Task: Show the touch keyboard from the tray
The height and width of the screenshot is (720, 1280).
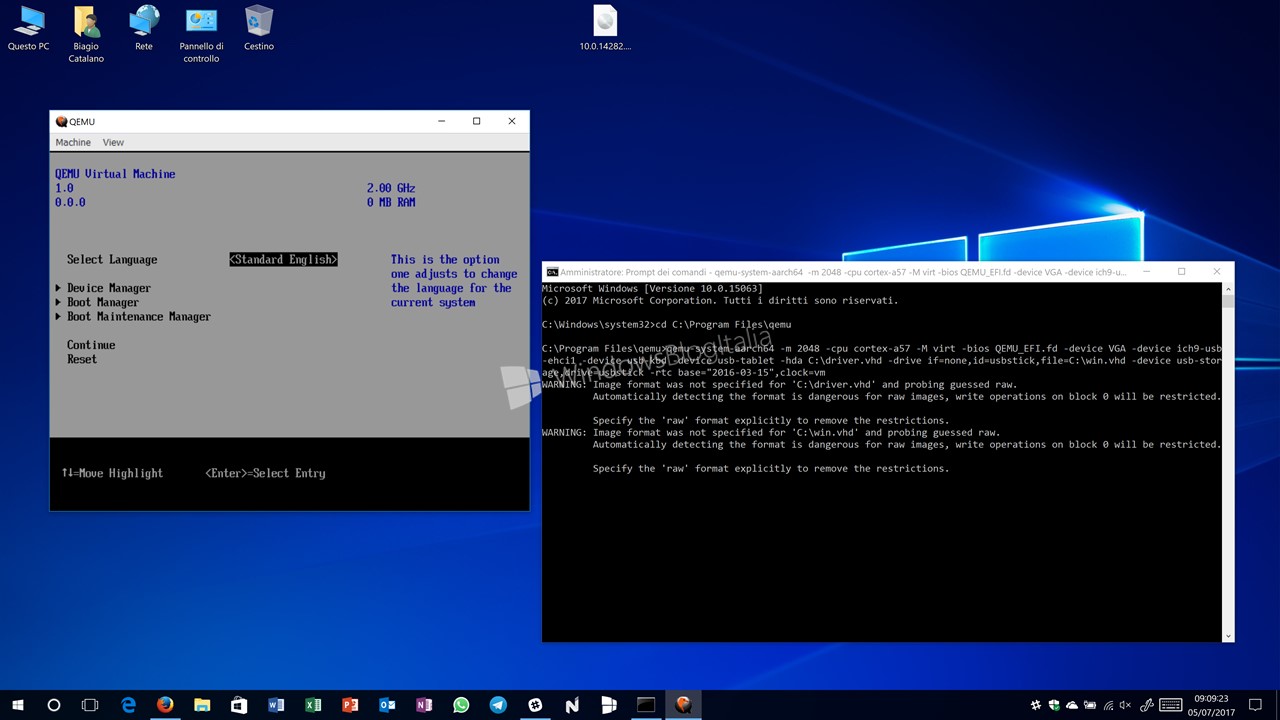Action: click(x=1171, y=705)
